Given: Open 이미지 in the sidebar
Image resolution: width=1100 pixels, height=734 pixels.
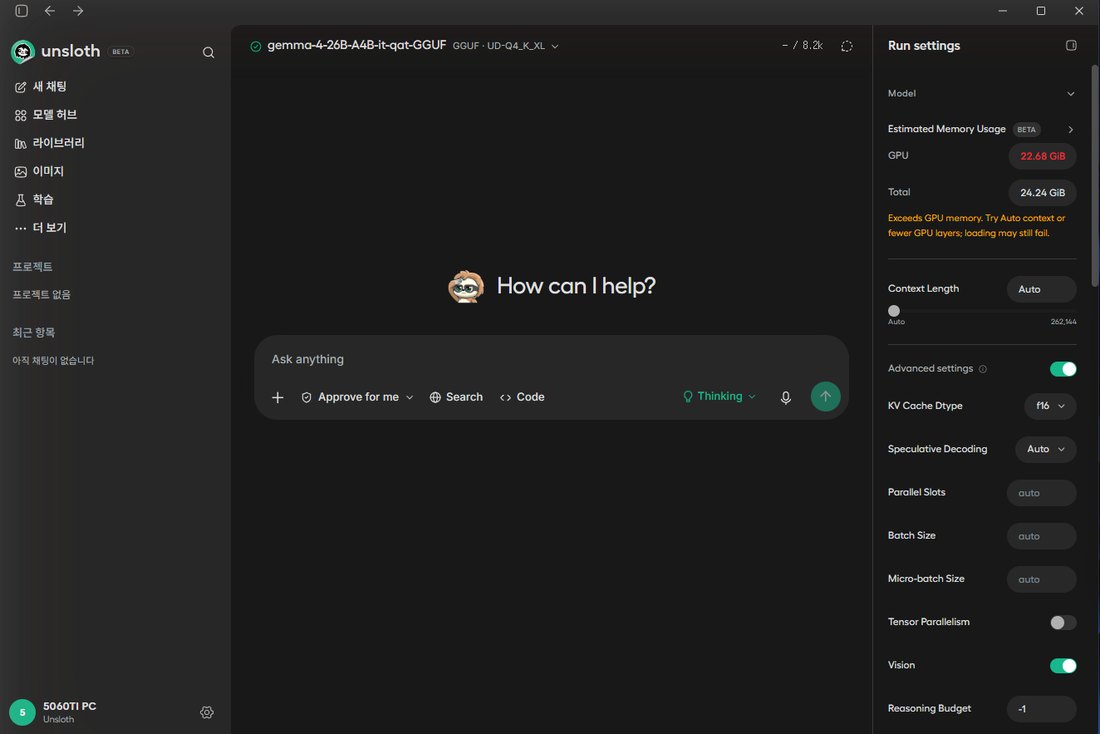Looking at the screenshot, I should pyautogui.click(x=39, y=171).
